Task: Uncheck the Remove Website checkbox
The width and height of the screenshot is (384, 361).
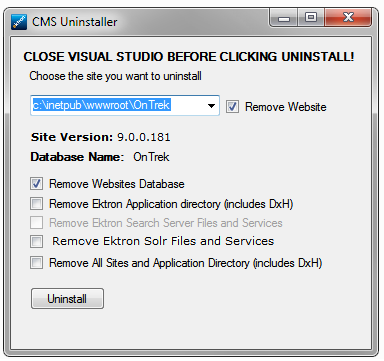Action: coord(232,107)
